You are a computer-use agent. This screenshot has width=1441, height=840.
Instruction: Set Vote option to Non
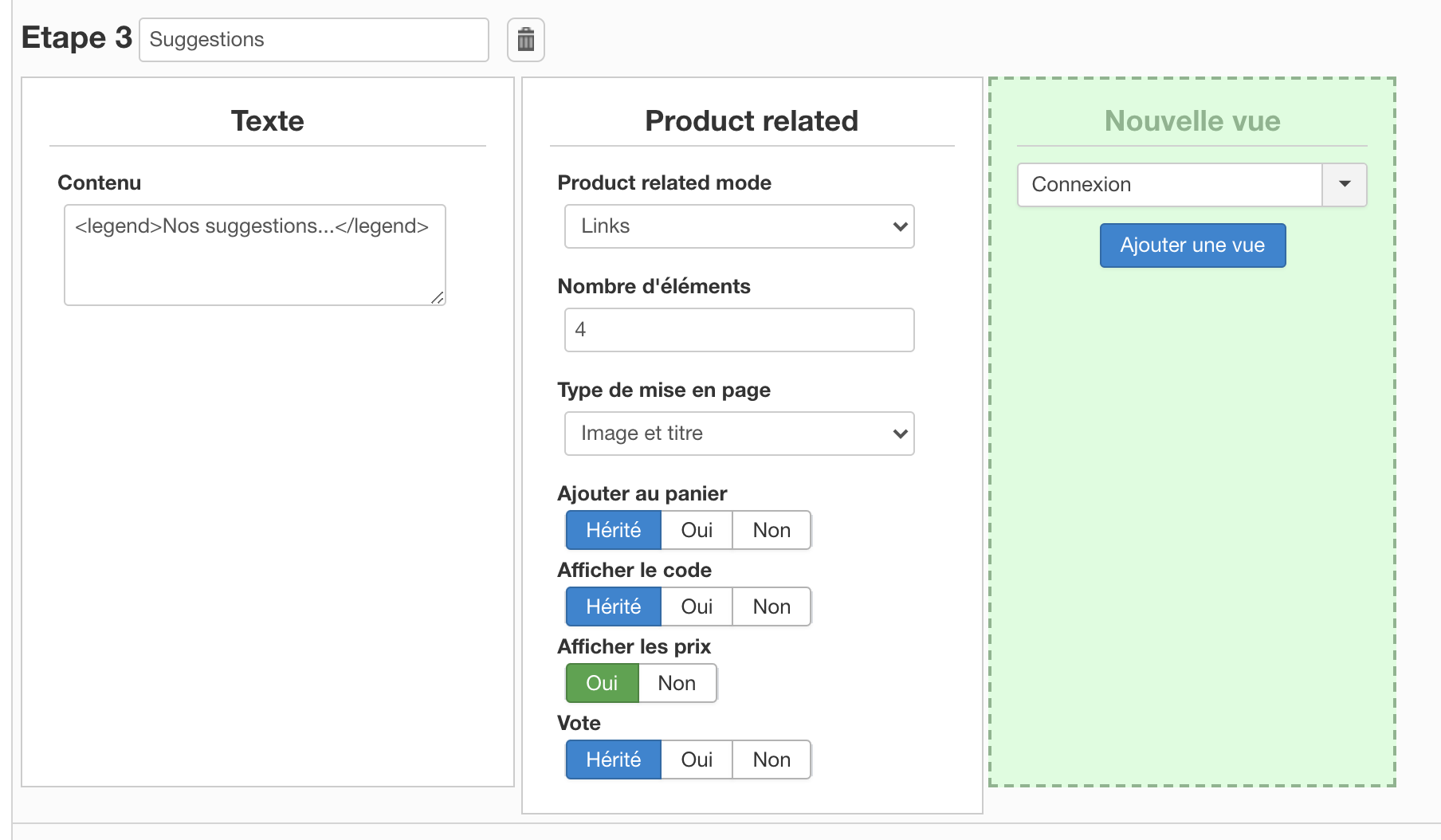click(x=772, y=760)
